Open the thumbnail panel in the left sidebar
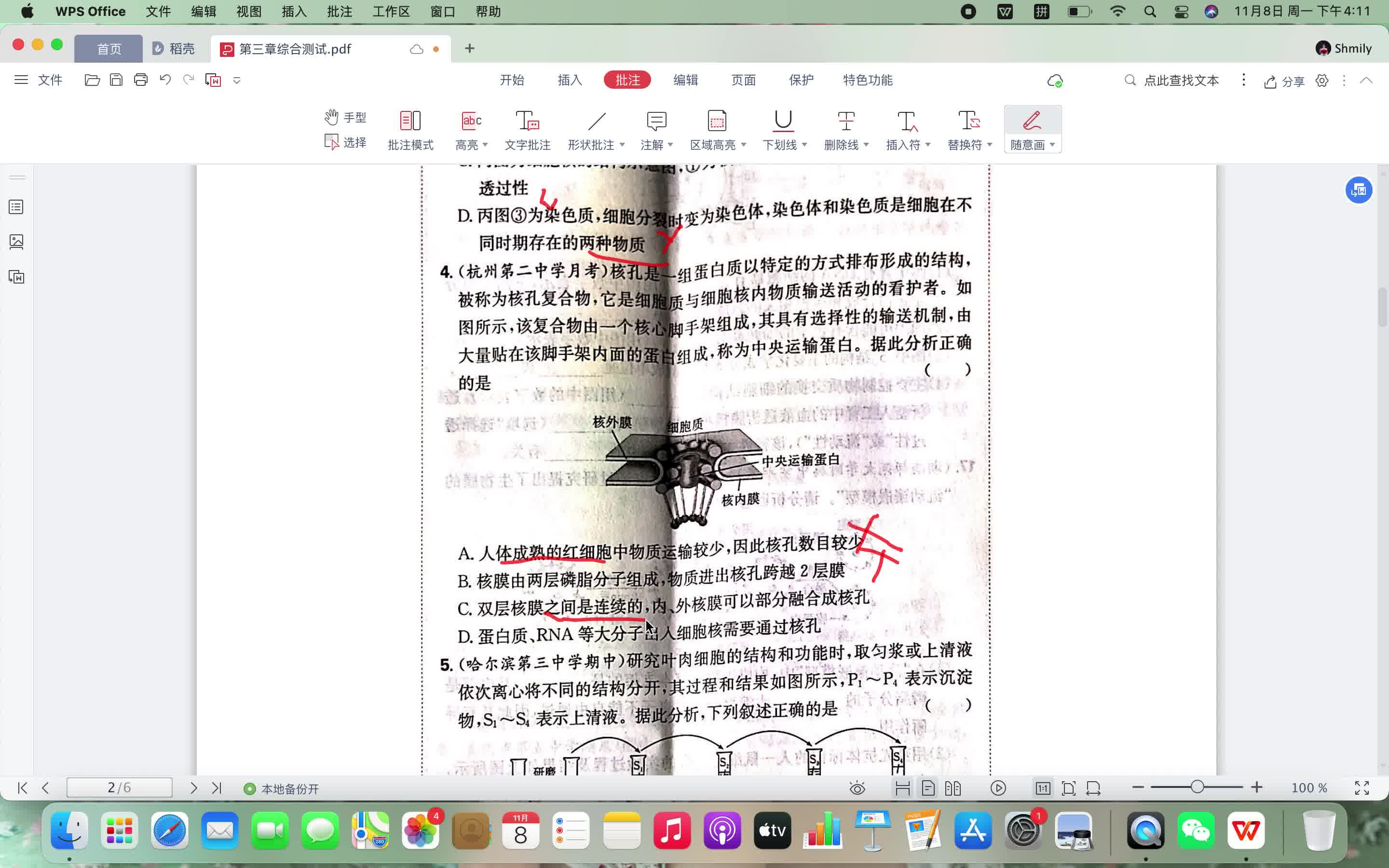The width and height of the screenshot is (1389, 868). (x=16, y=242)
